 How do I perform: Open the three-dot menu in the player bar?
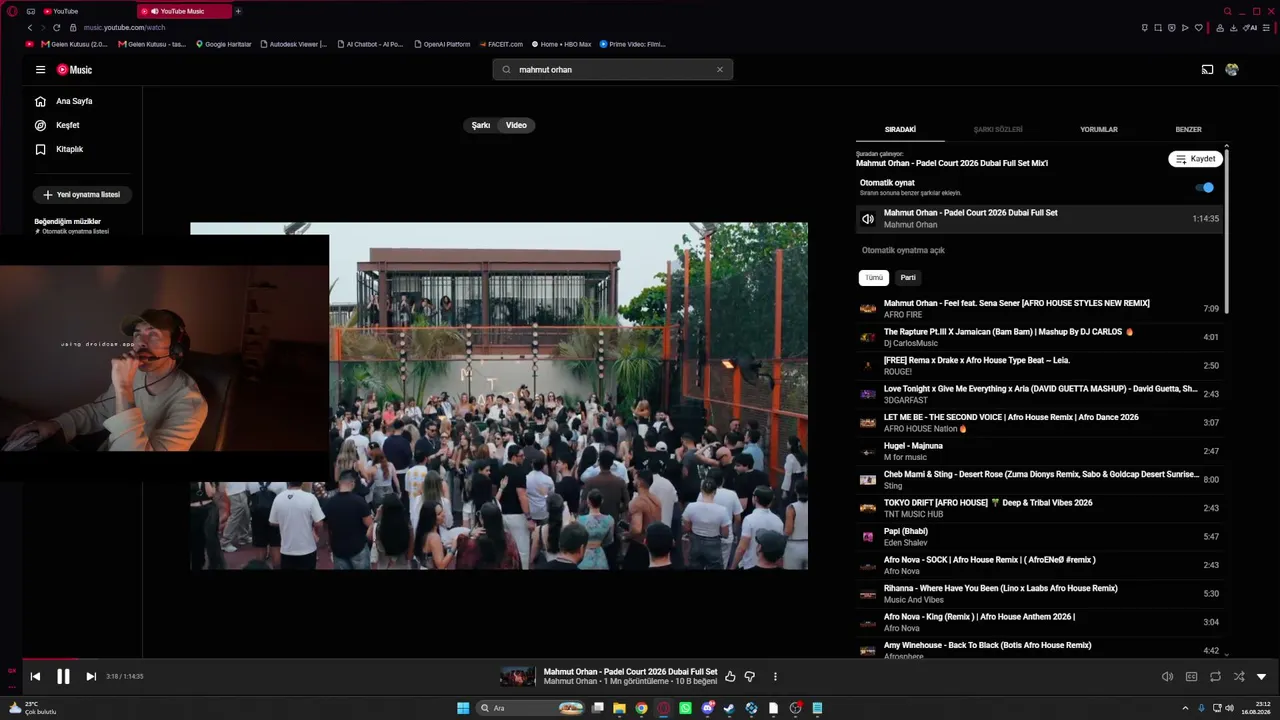point(775,677)
